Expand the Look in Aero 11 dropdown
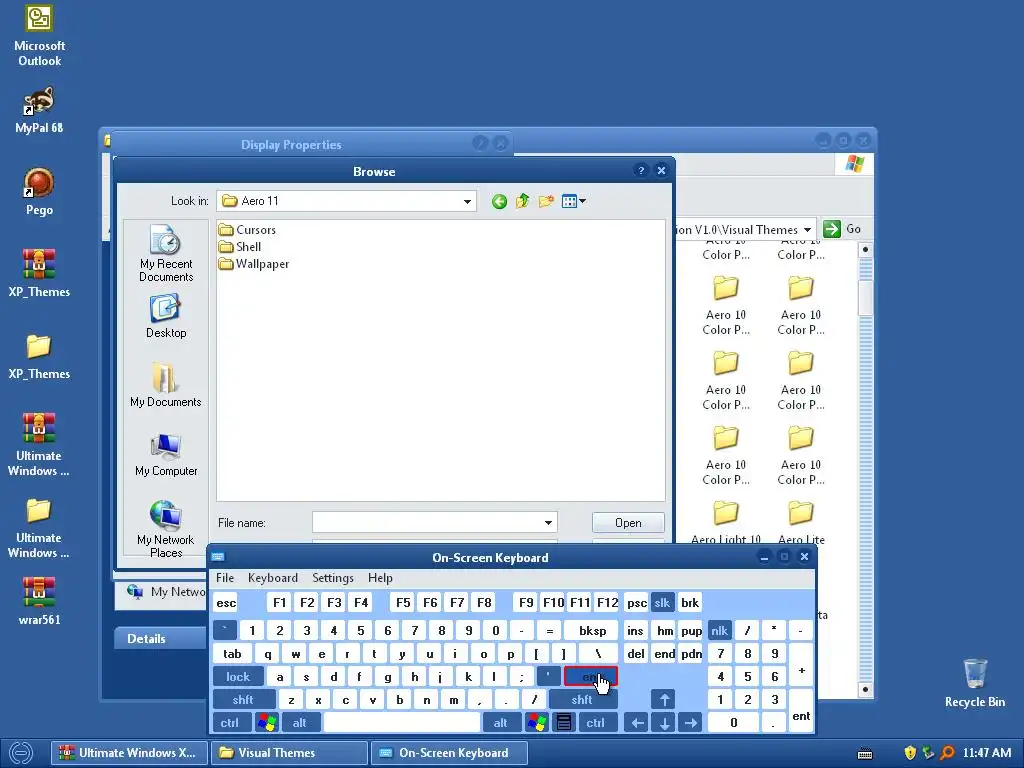The height and width of the screenshot is (768, 1024). [467, 201]
